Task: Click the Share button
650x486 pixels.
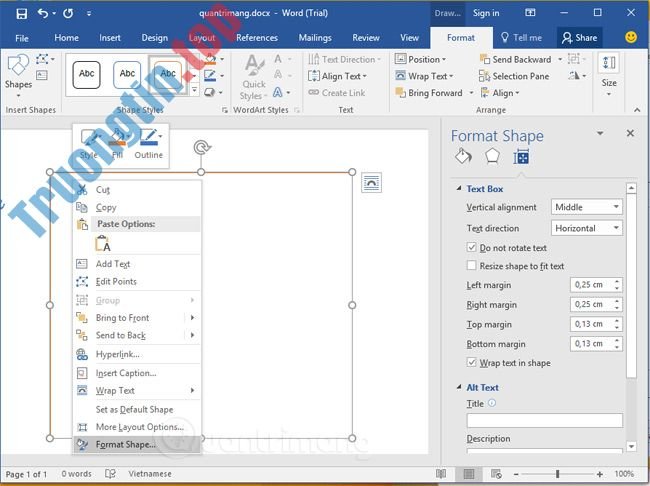Action: tap(580, 38)
